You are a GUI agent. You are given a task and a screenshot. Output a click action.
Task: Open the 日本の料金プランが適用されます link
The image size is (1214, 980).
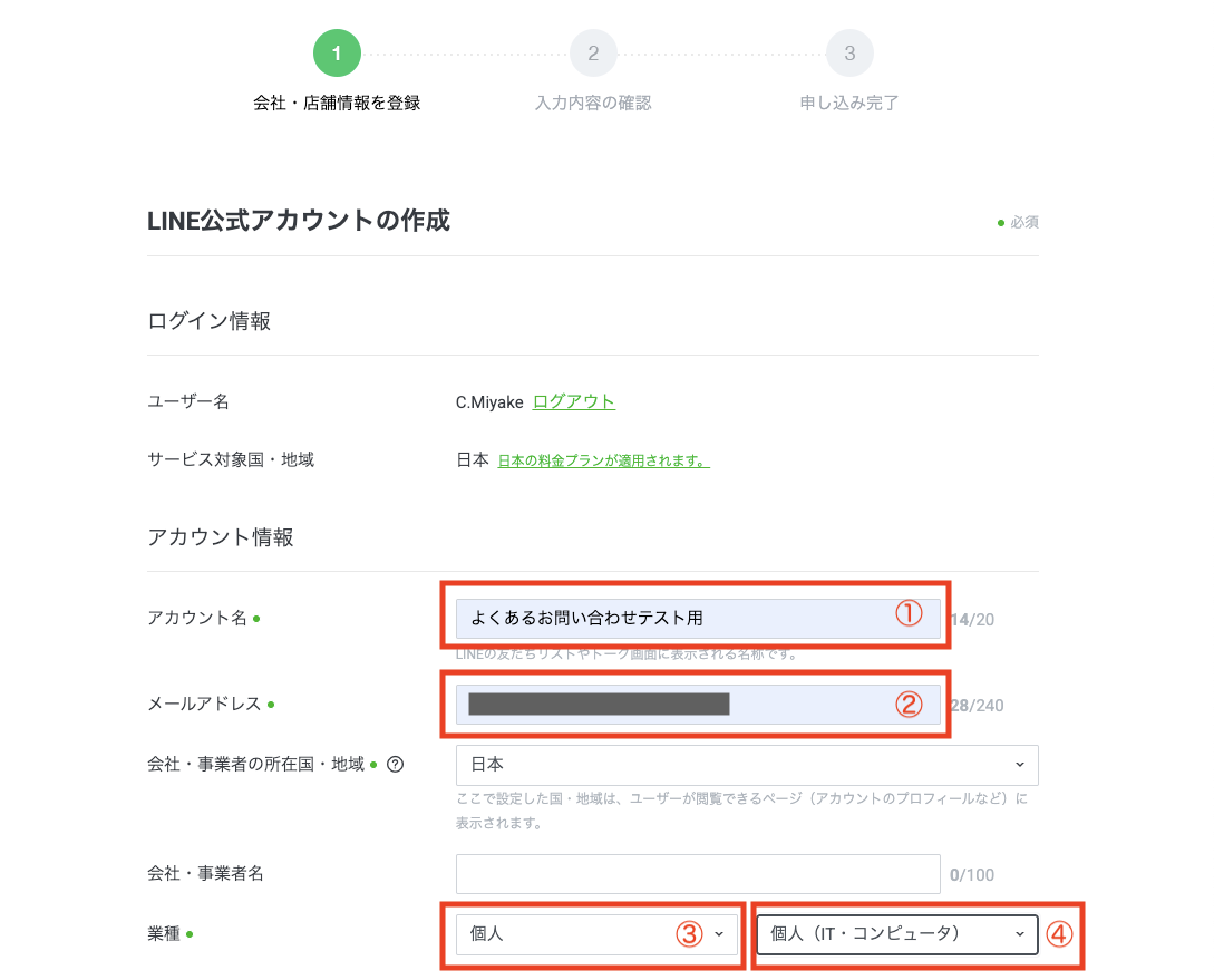click(x=601, y=460)
